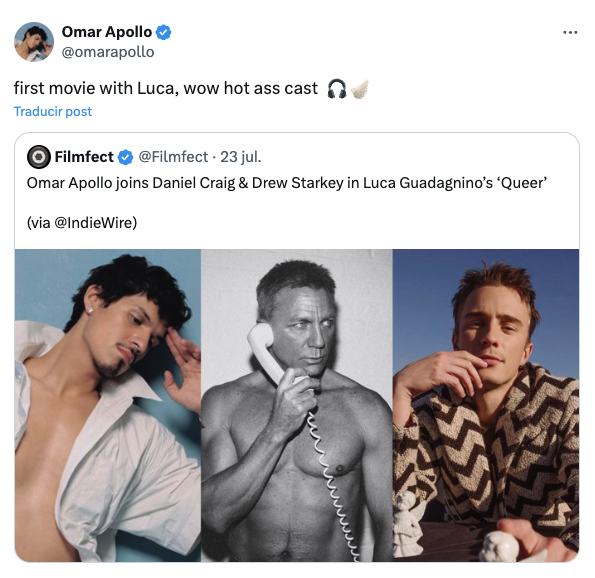
Task: Open the @omarapollo handle
Action: (108, 52)
